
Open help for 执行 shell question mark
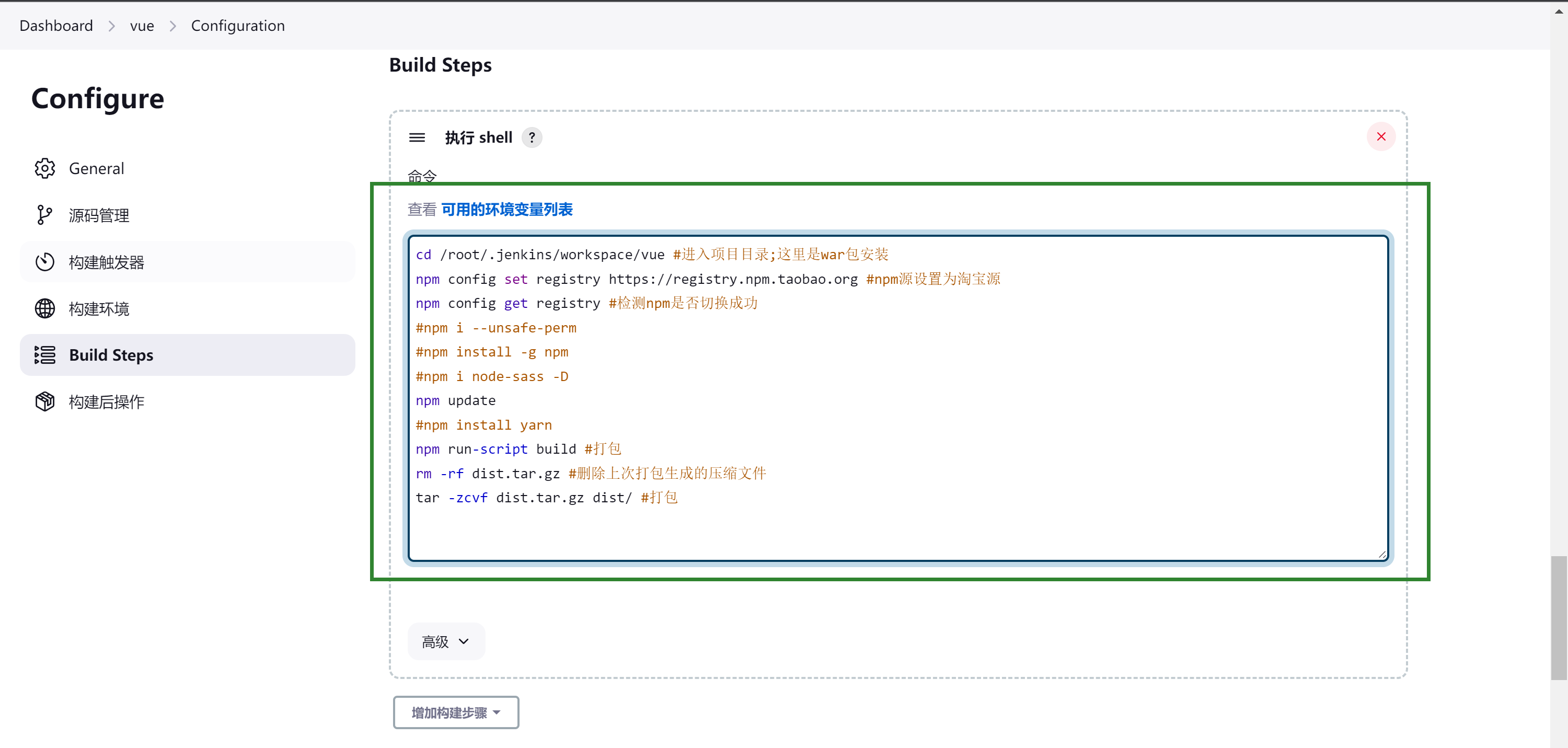pos(532,137)
